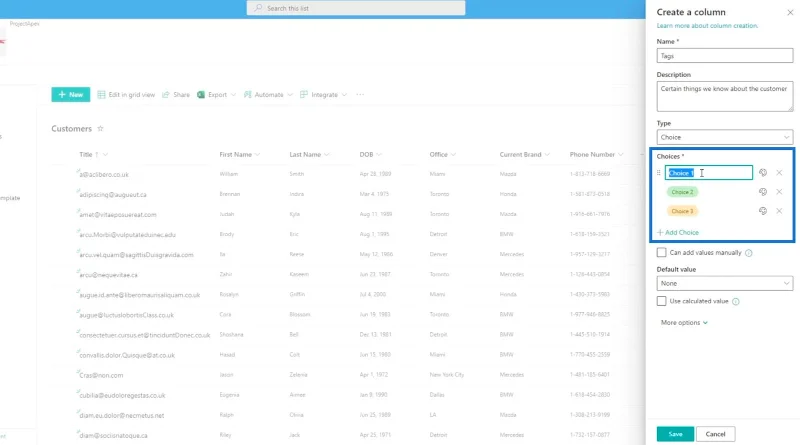Open the row adipiscing@augueut.ca
The width and height of the screenshot is (800, 445).
(113, 194)
